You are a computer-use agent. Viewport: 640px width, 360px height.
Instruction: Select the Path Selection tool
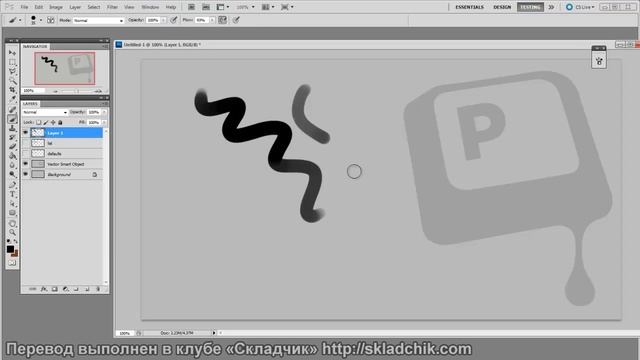12,203
